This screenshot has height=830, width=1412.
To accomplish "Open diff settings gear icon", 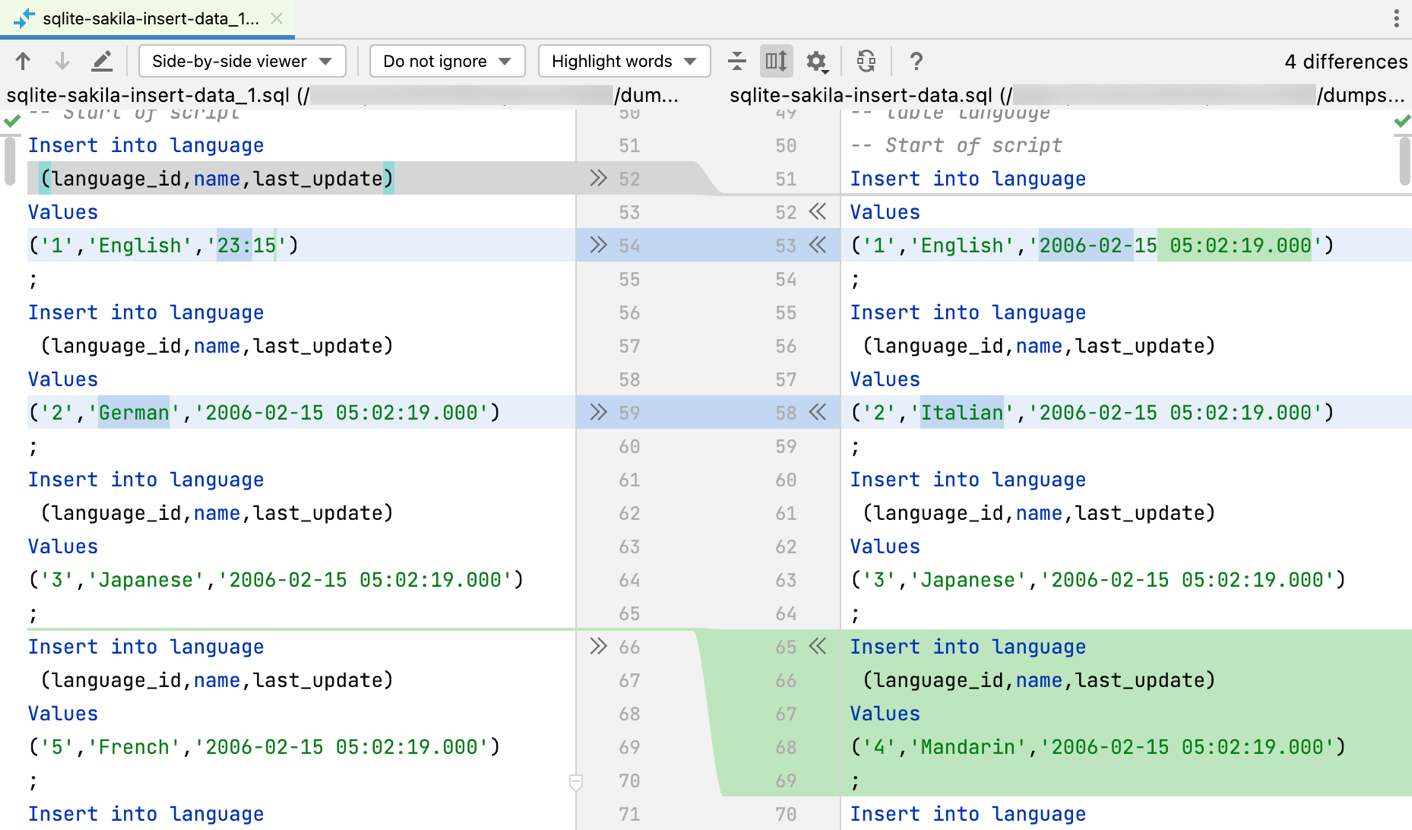I will (816, 62).
